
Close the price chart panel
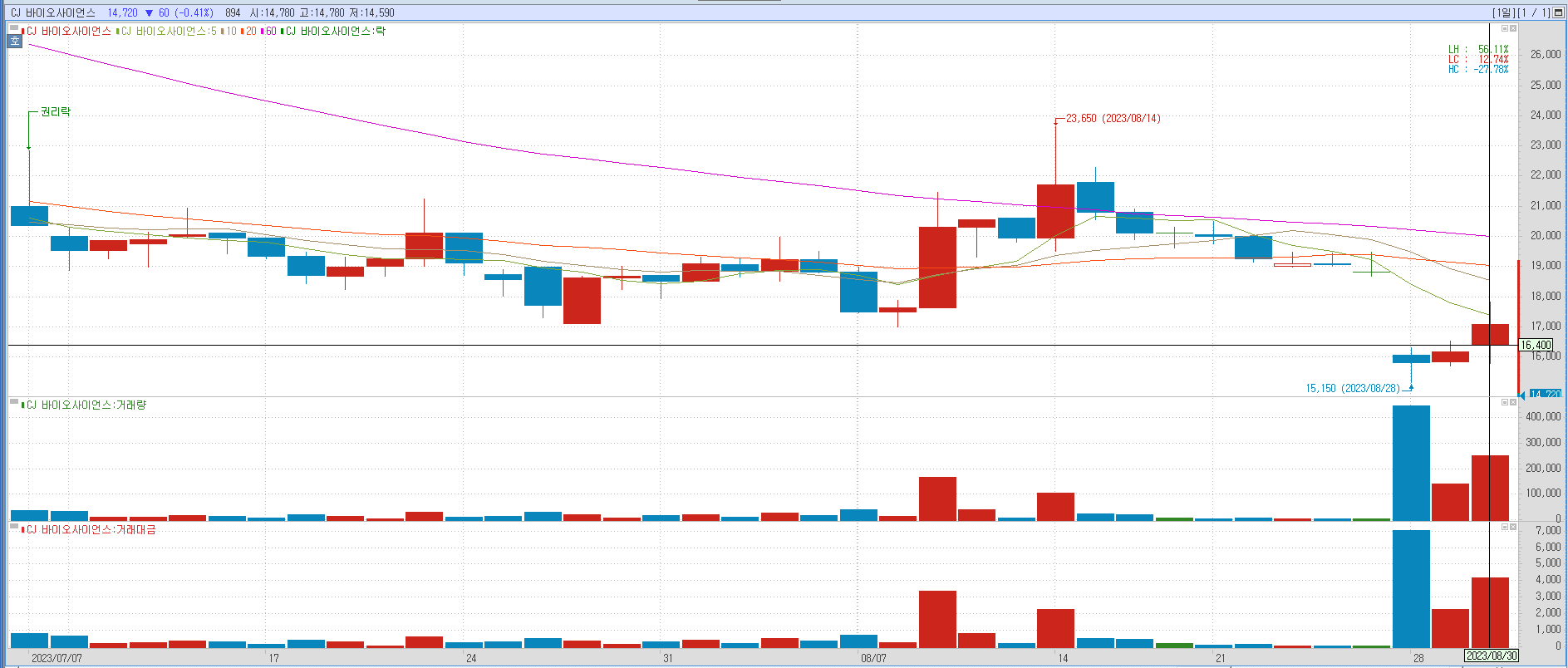(x=1513, y=29)
